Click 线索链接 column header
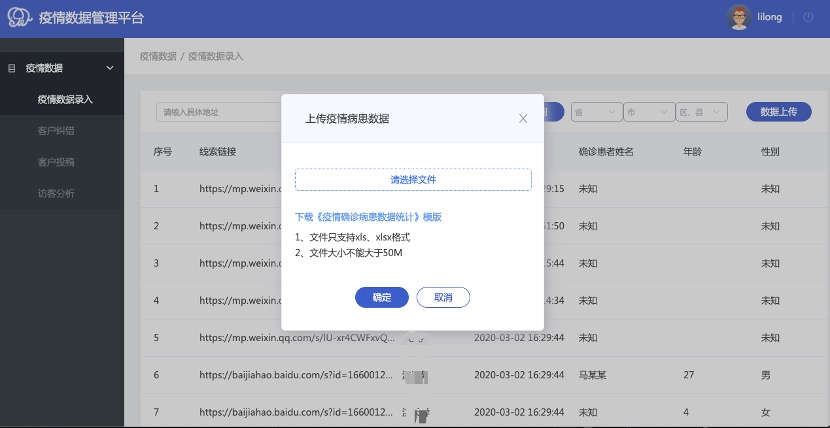 point(218,152)
